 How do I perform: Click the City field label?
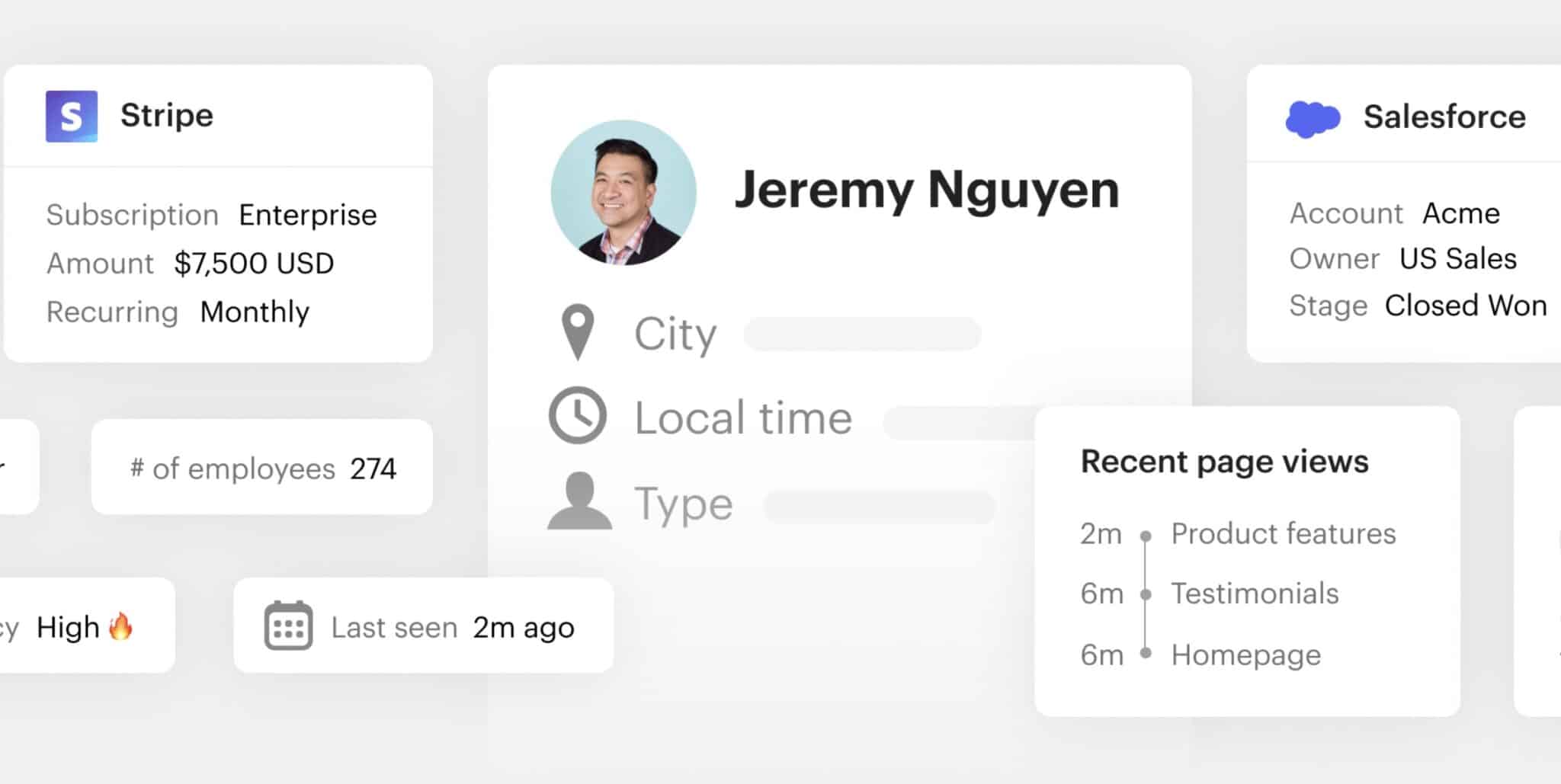tap(675, 334)
